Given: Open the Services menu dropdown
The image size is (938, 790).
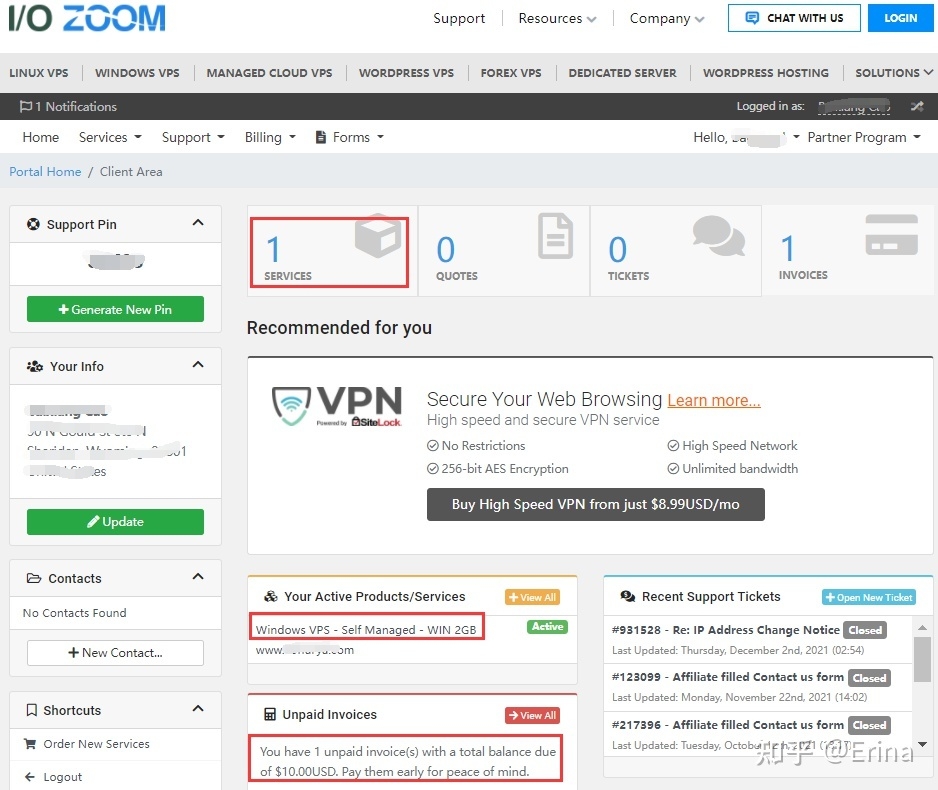Looking at the screenshot, I should click(110, 137).
